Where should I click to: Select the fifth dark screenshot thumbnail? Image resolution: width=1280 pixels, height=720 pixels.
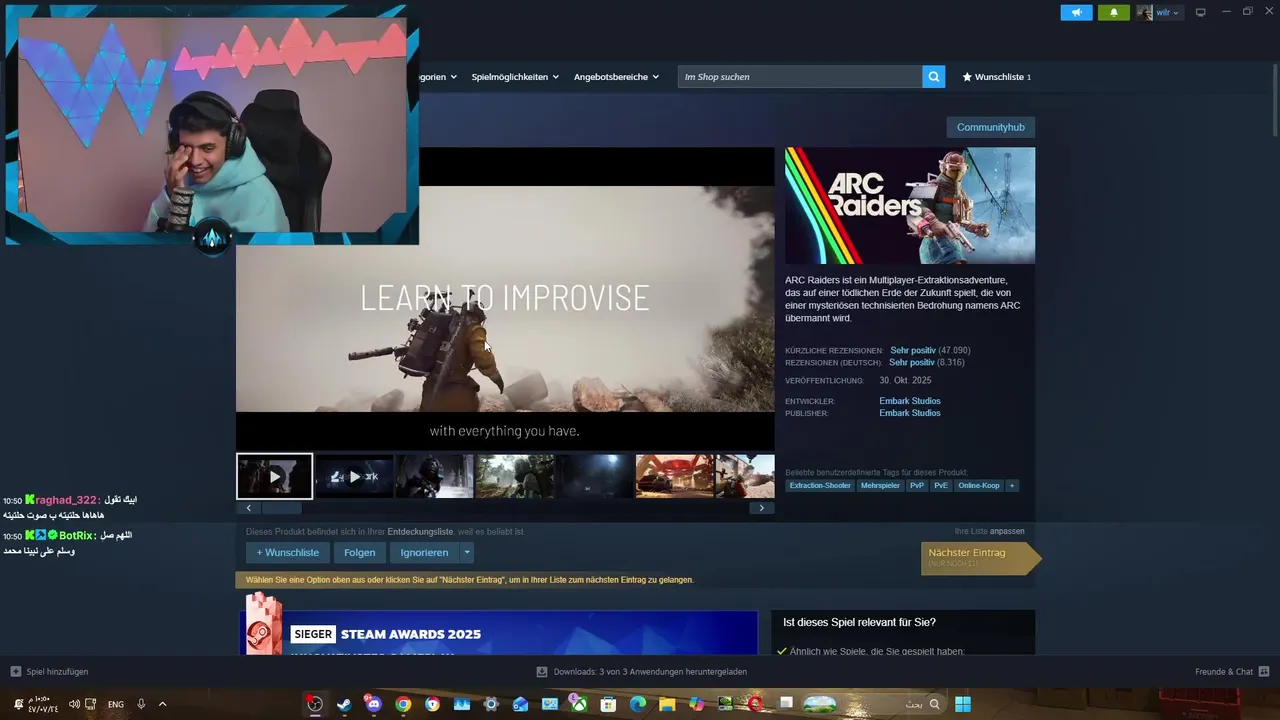[x=594, y=476]
